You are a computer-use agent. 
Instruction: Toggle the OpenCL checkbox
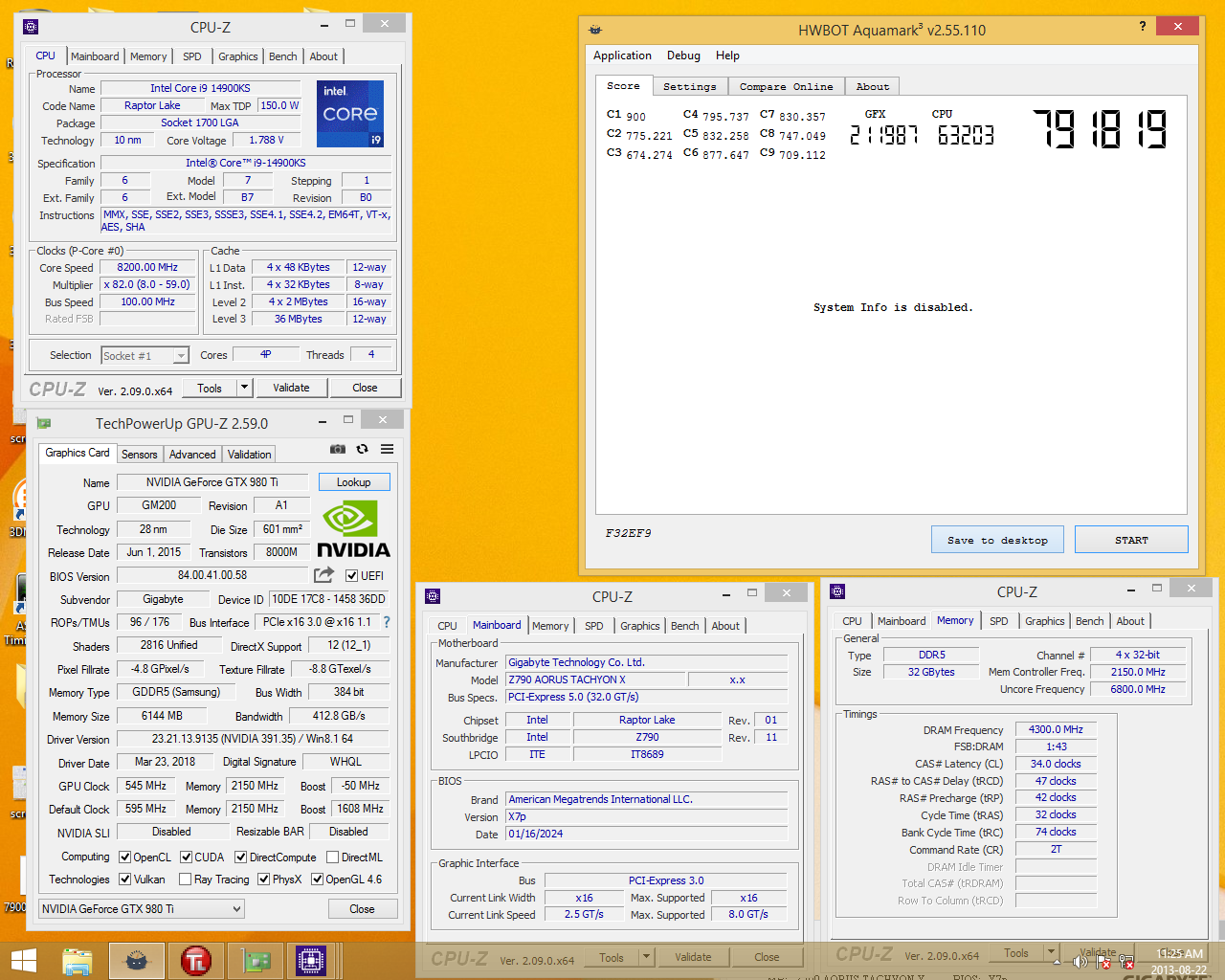coord(124,857)
